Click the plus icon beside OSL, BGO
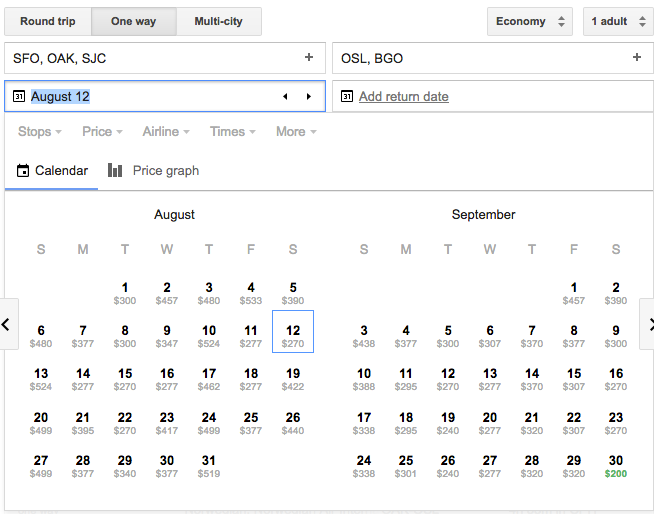This screenshot has width=654, height=514. point(637,58)
